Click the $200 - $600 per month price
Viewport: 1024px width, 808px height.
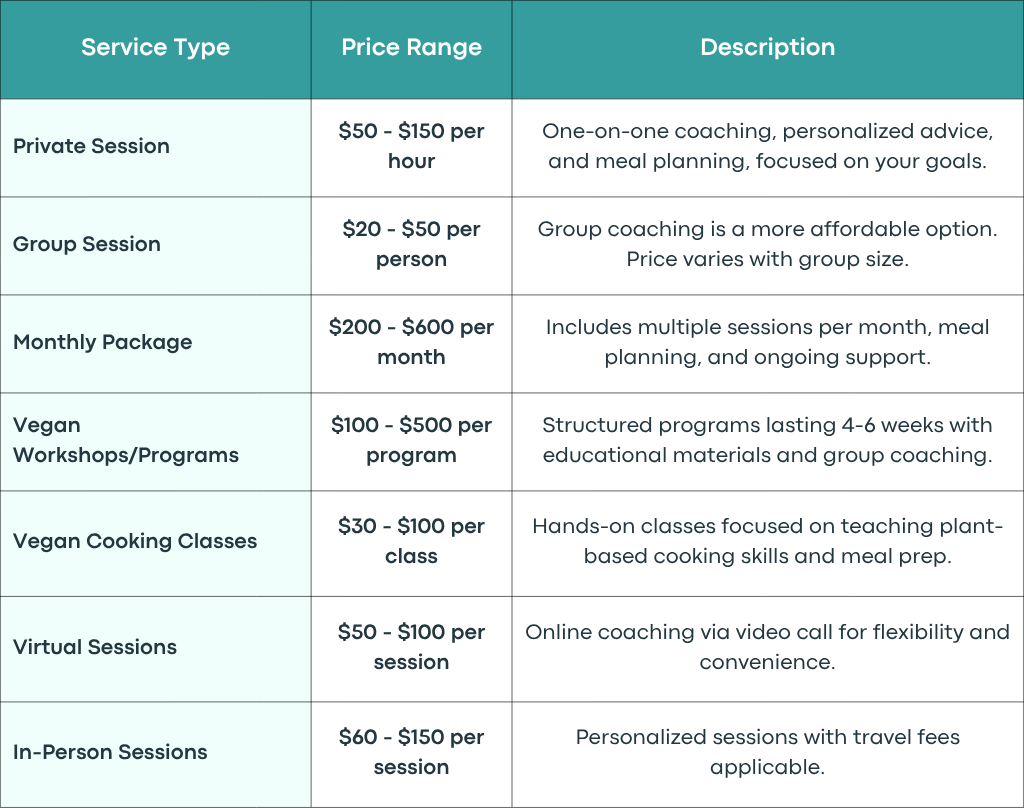pos(411,342)
